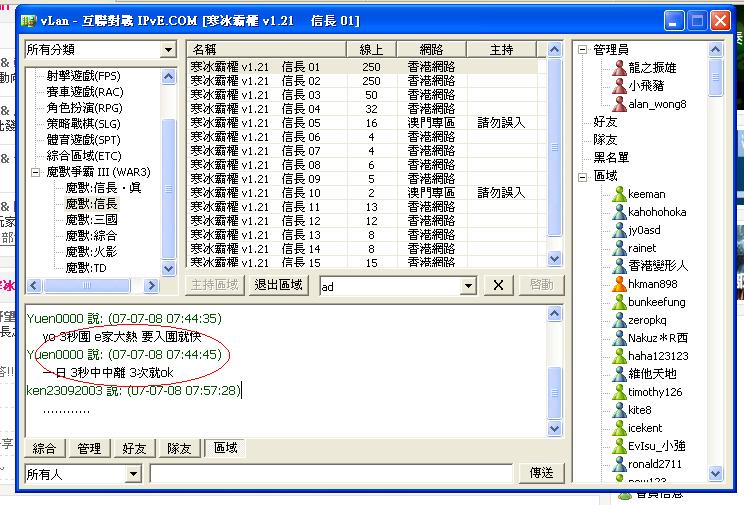
Task: Open the 所有分類 category dropdown
Action: tap(168, 49)
